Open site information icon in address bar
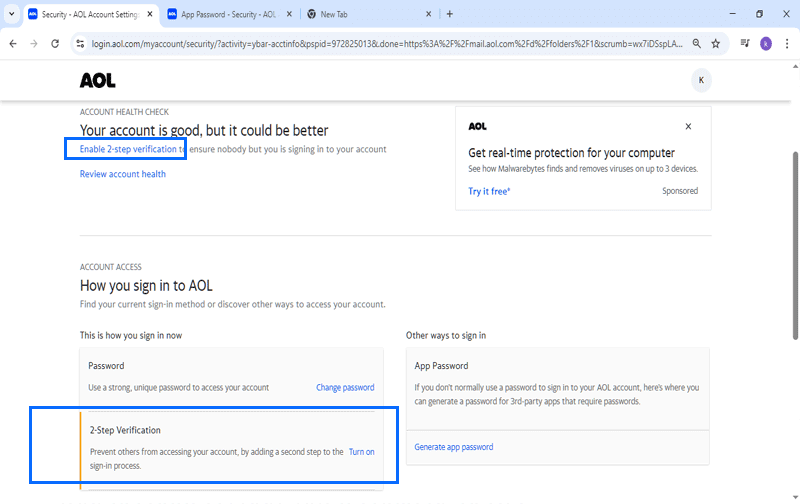The image size is (800, 504). tap(80, 44)
